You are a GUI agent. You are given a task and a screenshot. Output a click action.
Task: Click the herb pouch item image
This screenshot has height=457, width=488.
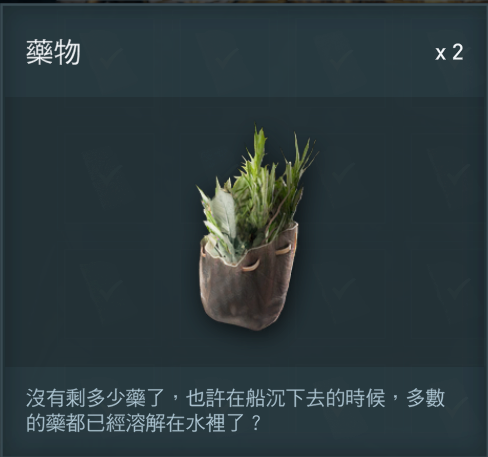tap(255, 227)
